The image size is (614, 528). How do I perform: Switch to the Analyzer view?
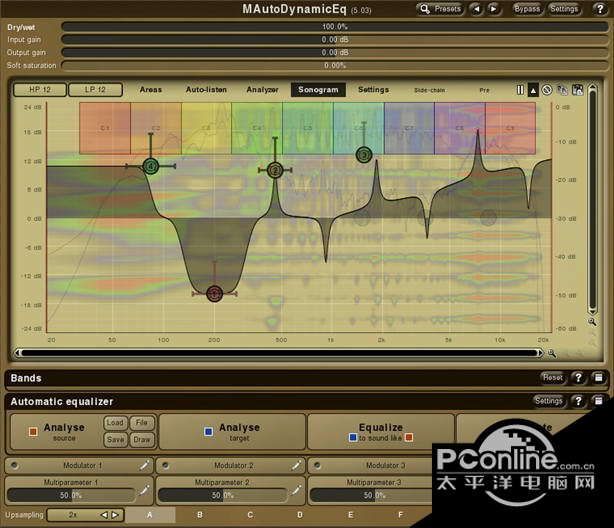pos(262,90)
